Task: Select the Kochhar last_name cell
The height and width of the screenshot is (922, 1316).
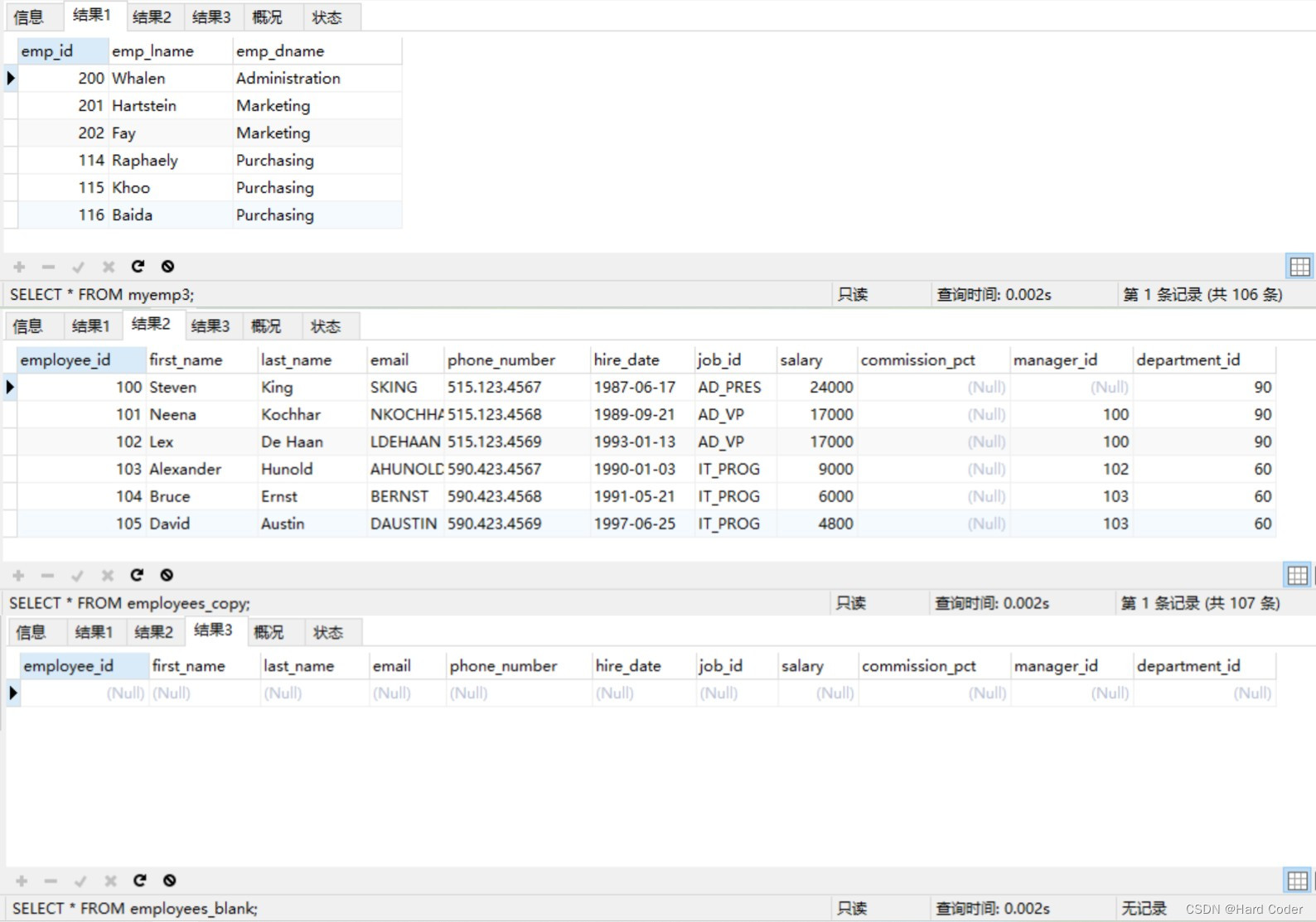Action: [x=312, y=415]
